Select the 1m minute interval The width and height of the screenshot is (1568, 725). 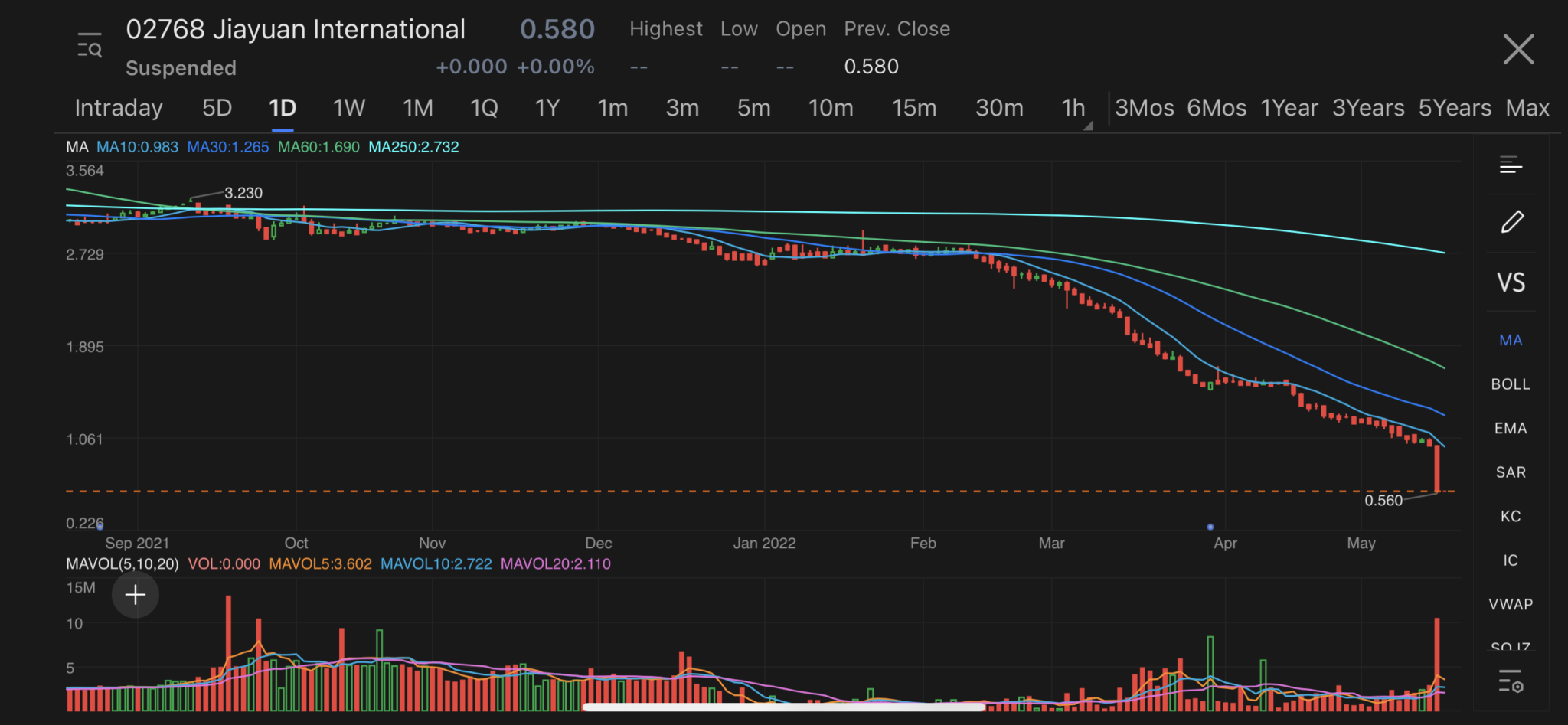[612, 108]
